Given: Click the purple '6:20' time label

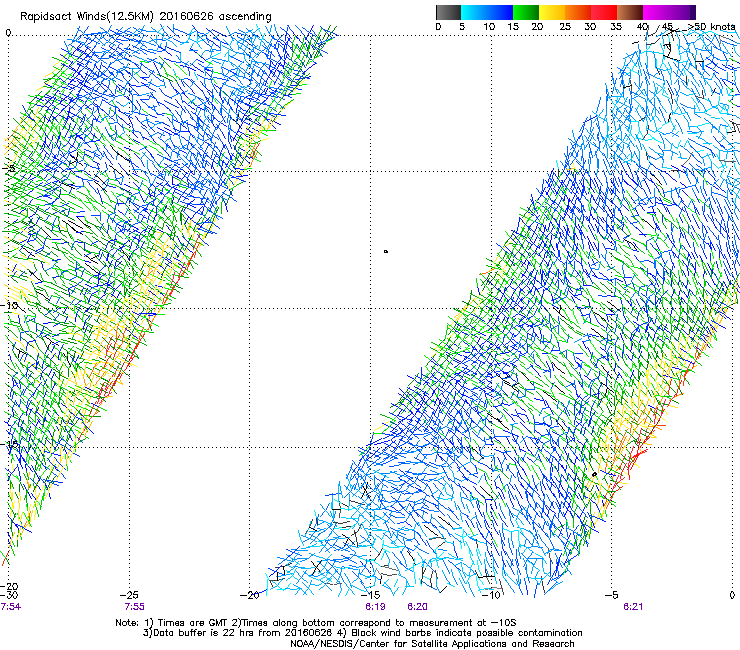Looking at the screenshot, I should (x=417, y=607).
